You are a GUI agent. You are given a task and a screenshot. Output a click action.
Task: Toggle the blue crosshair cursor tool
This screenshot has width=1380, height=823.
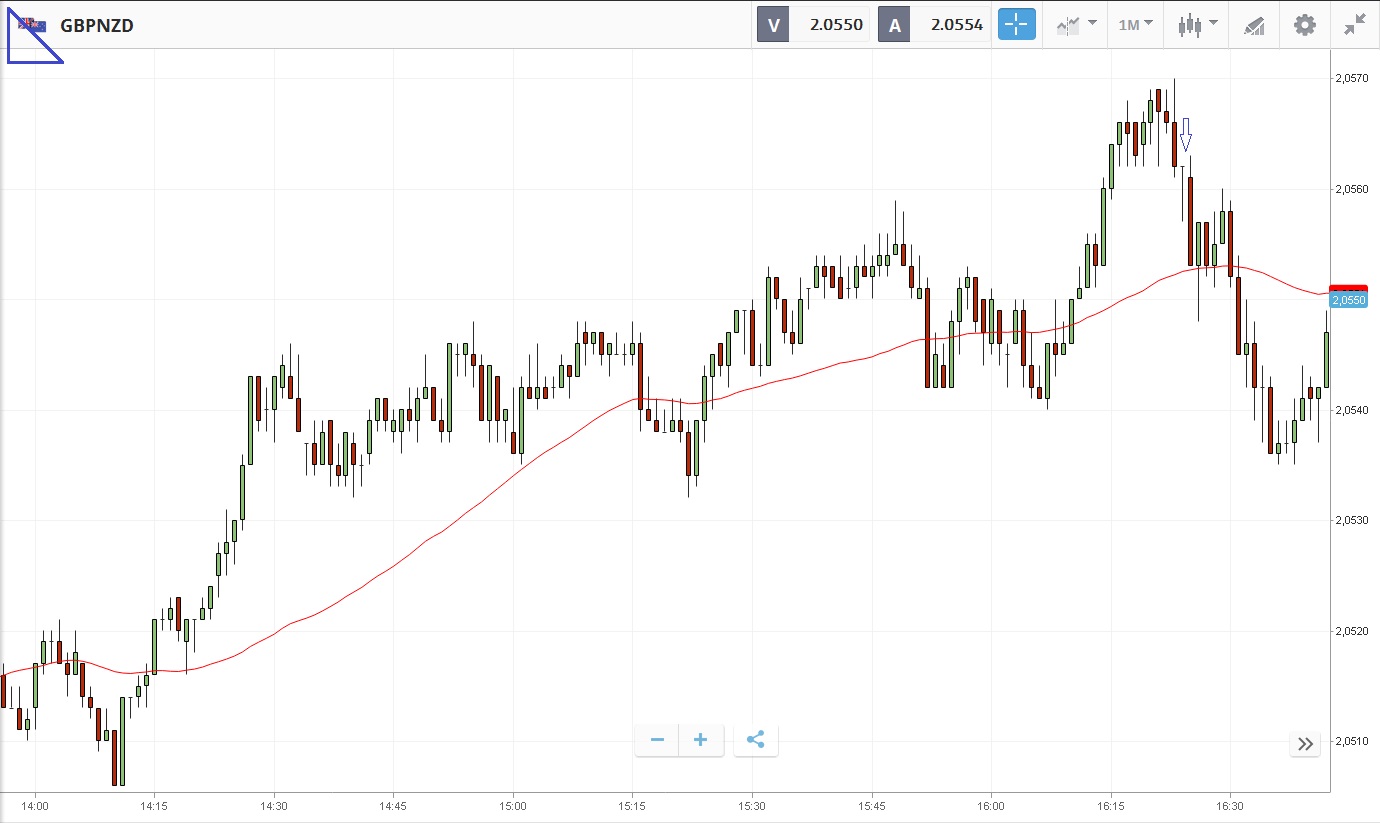[x=1017, y=25]
